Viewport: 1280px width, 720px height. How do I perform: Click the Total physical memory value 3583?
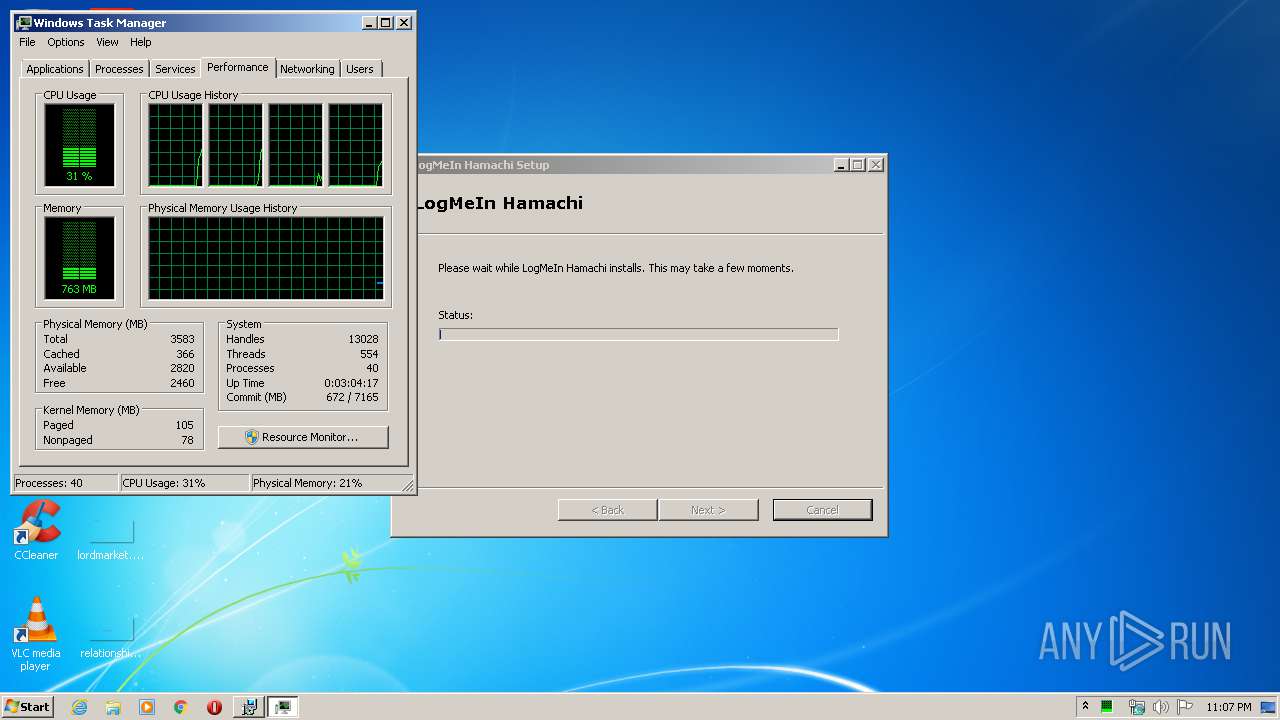click(182, 339)
